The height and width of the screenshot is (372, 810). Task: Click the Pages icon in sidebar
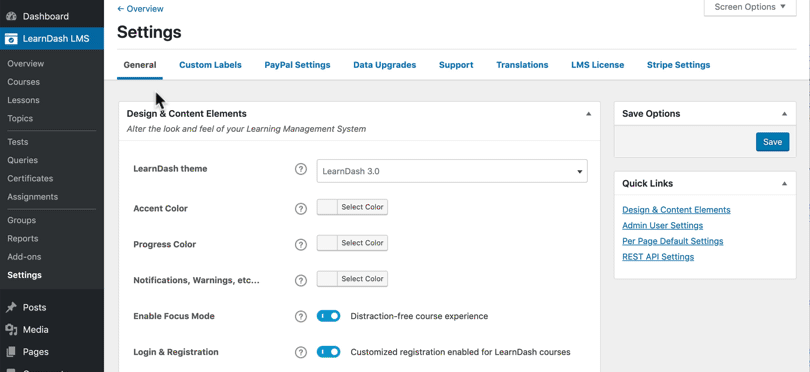[11, 352]
